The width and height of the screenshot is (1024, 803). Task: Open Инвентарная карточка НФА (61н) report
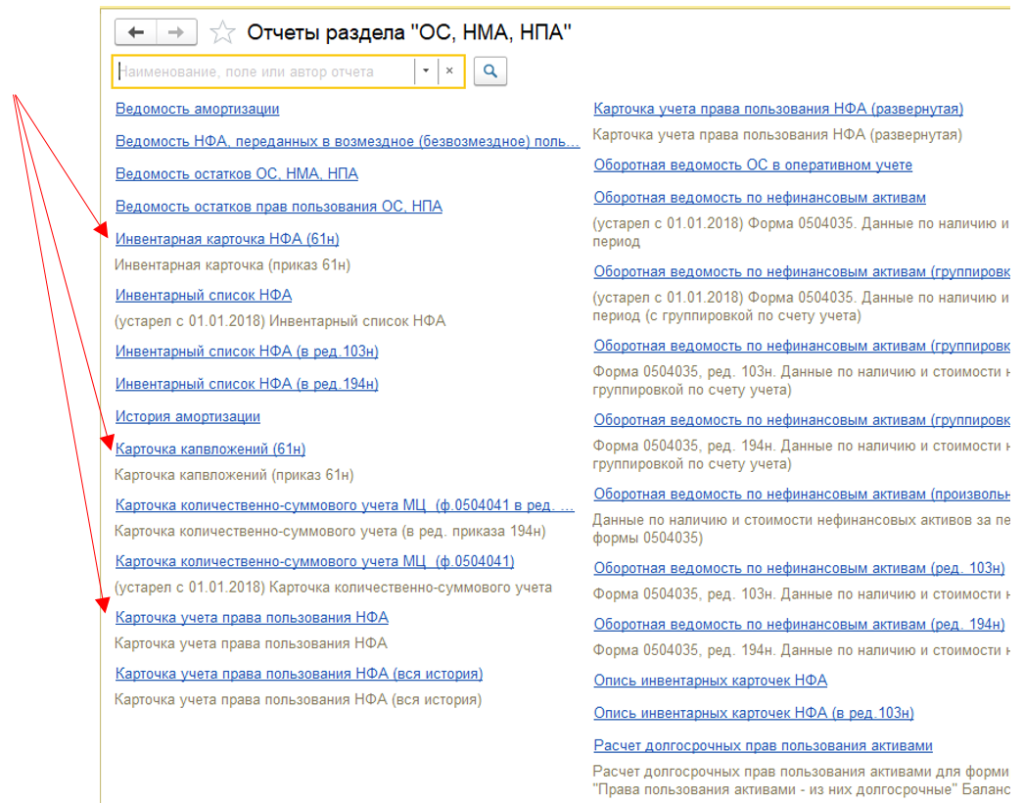(227, 239)
